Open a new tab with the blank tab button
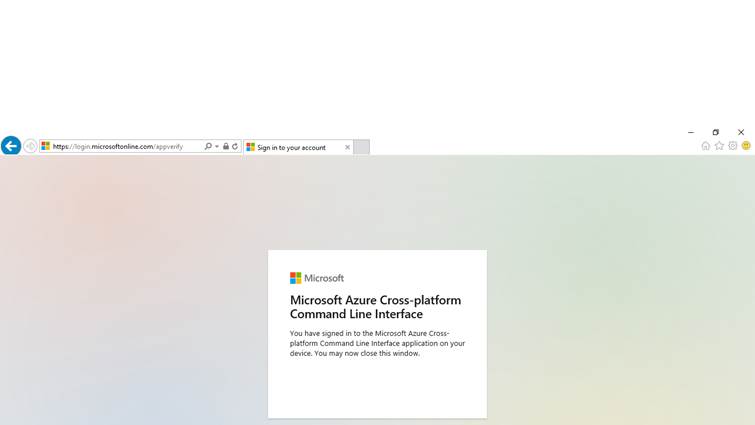 pos(362,147)
